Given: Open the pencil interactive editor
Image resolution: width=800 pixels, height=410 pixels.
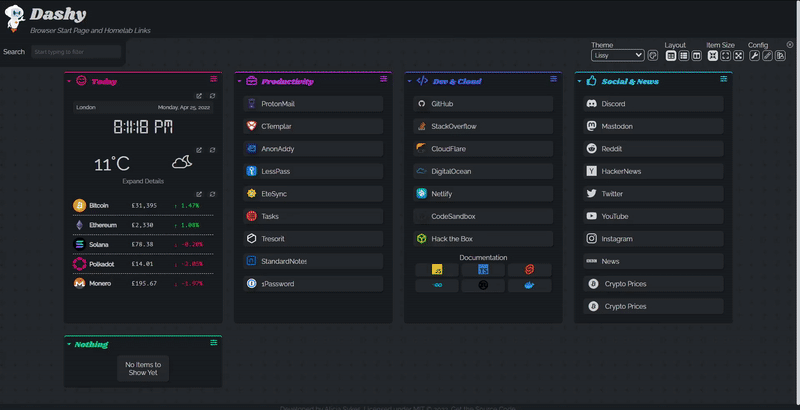Looking at the screenshot, I should (x=767, y=56).
